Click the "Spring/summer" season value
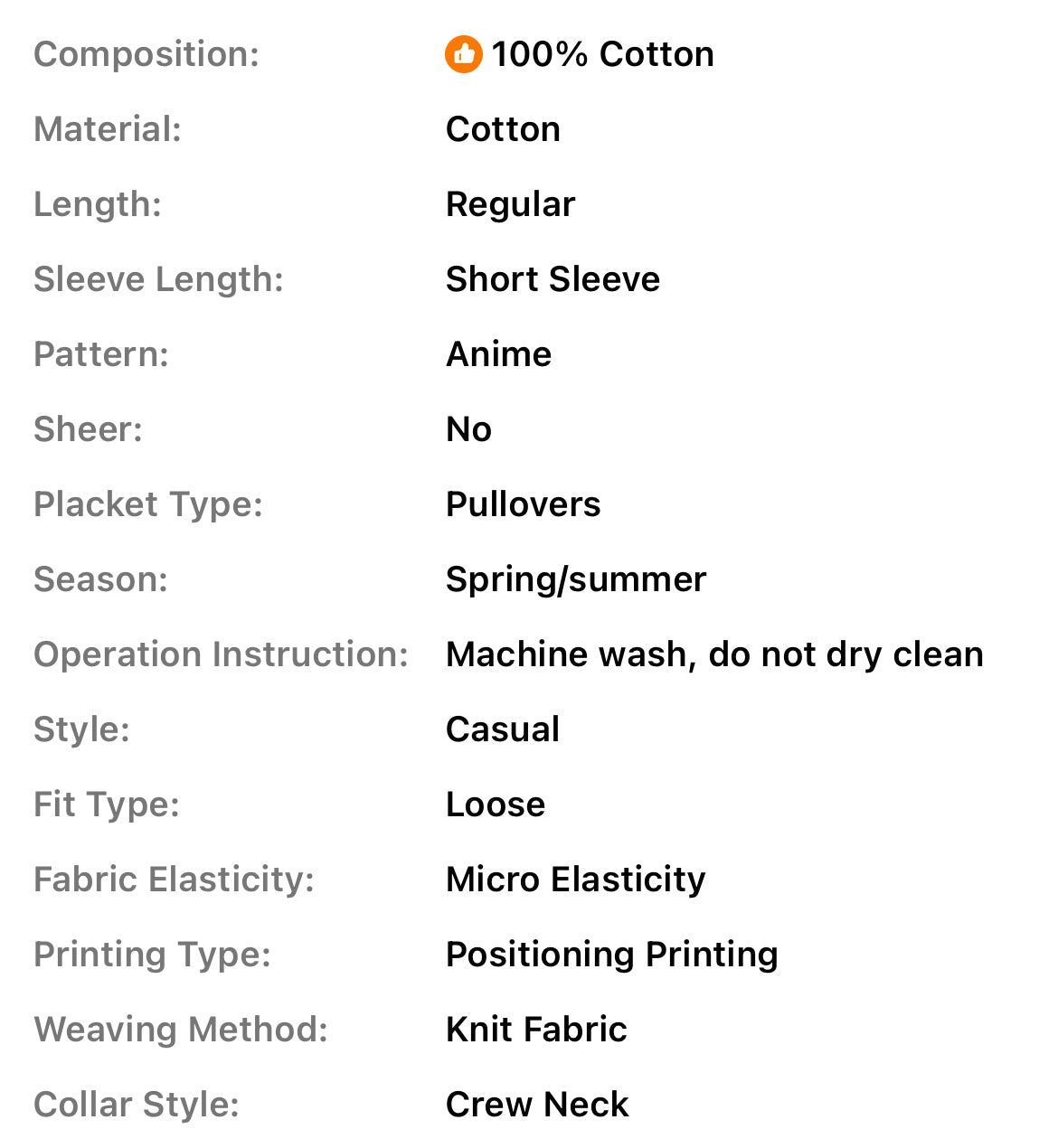Image resolution: width=1058 pixels, height=1148 pixels. click(576, 579)
